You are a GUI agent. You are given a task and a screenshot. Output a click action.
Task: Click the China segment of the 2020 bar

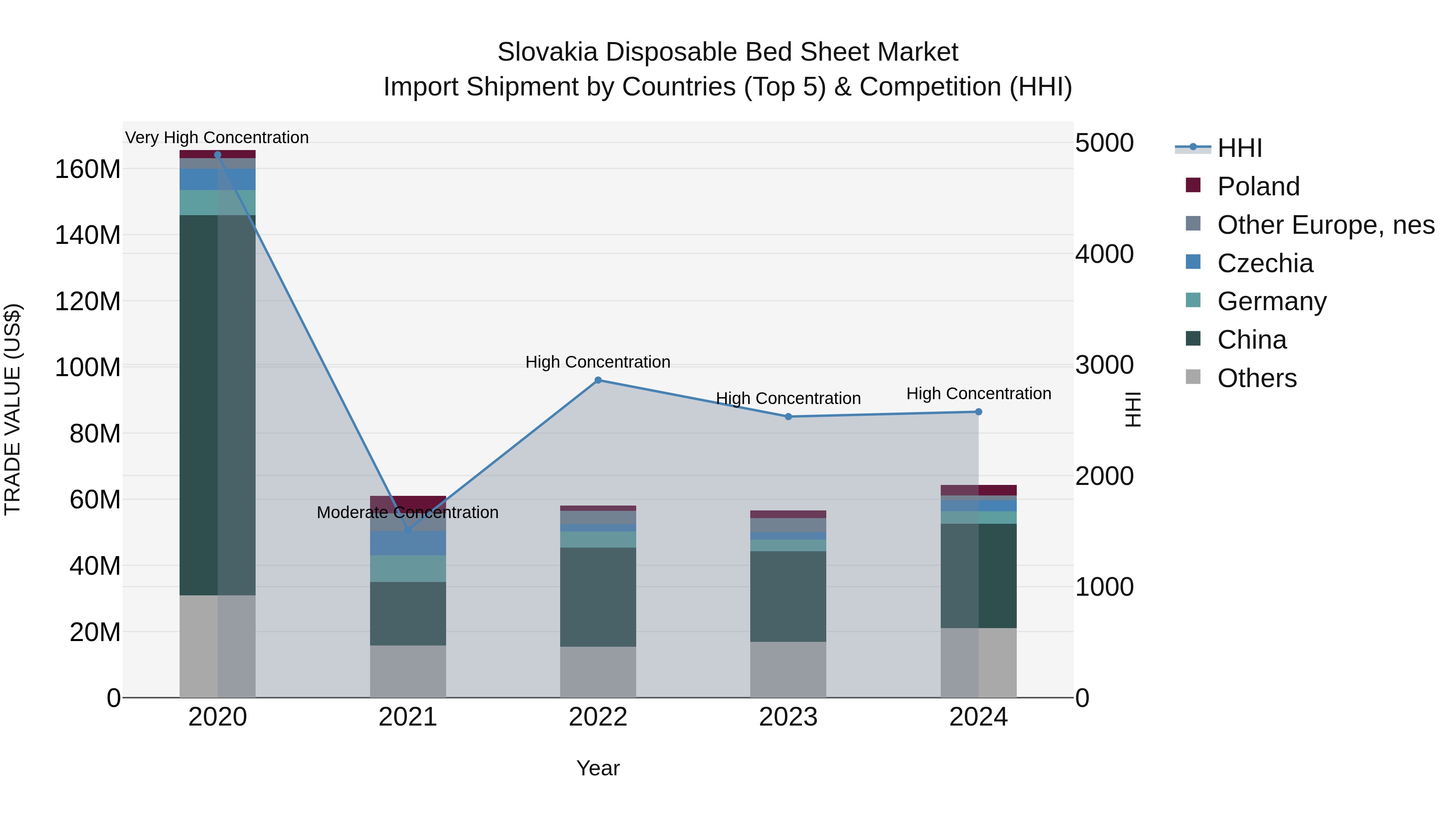218,405
